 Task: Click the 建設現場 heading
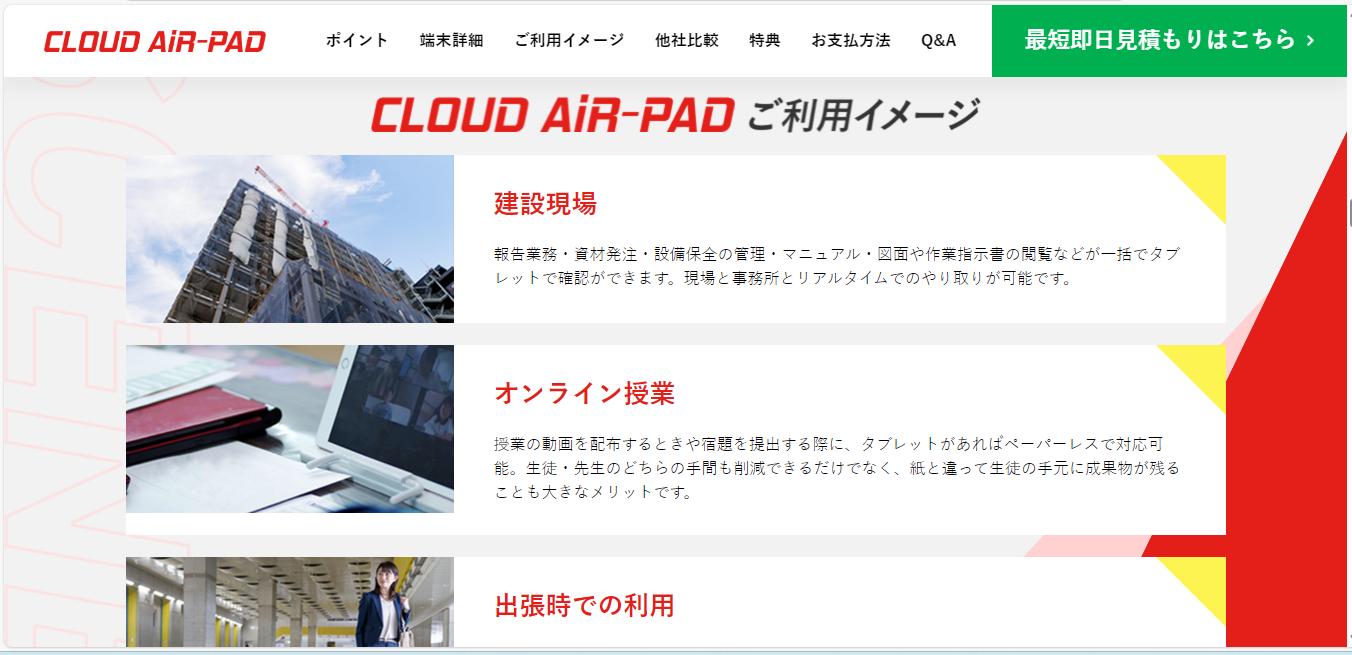click(x=545, y=204)
